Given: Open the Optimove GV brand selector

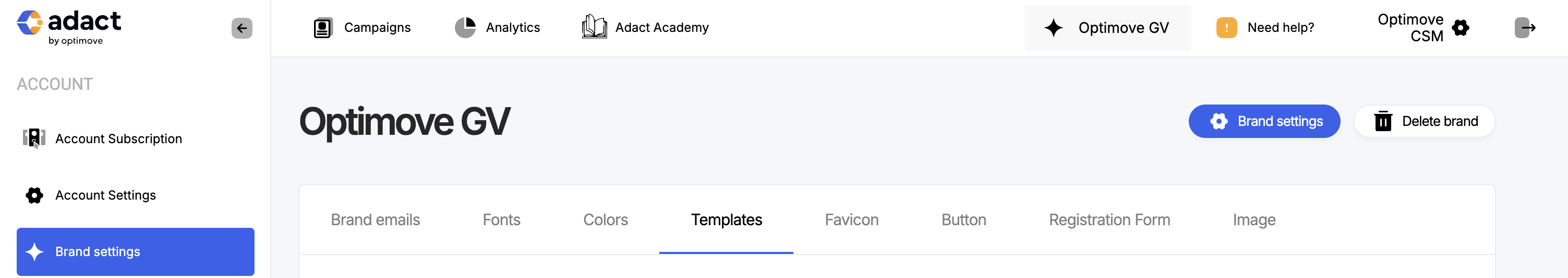Looking at the screenshot, I should click(x=1107, y=28).
